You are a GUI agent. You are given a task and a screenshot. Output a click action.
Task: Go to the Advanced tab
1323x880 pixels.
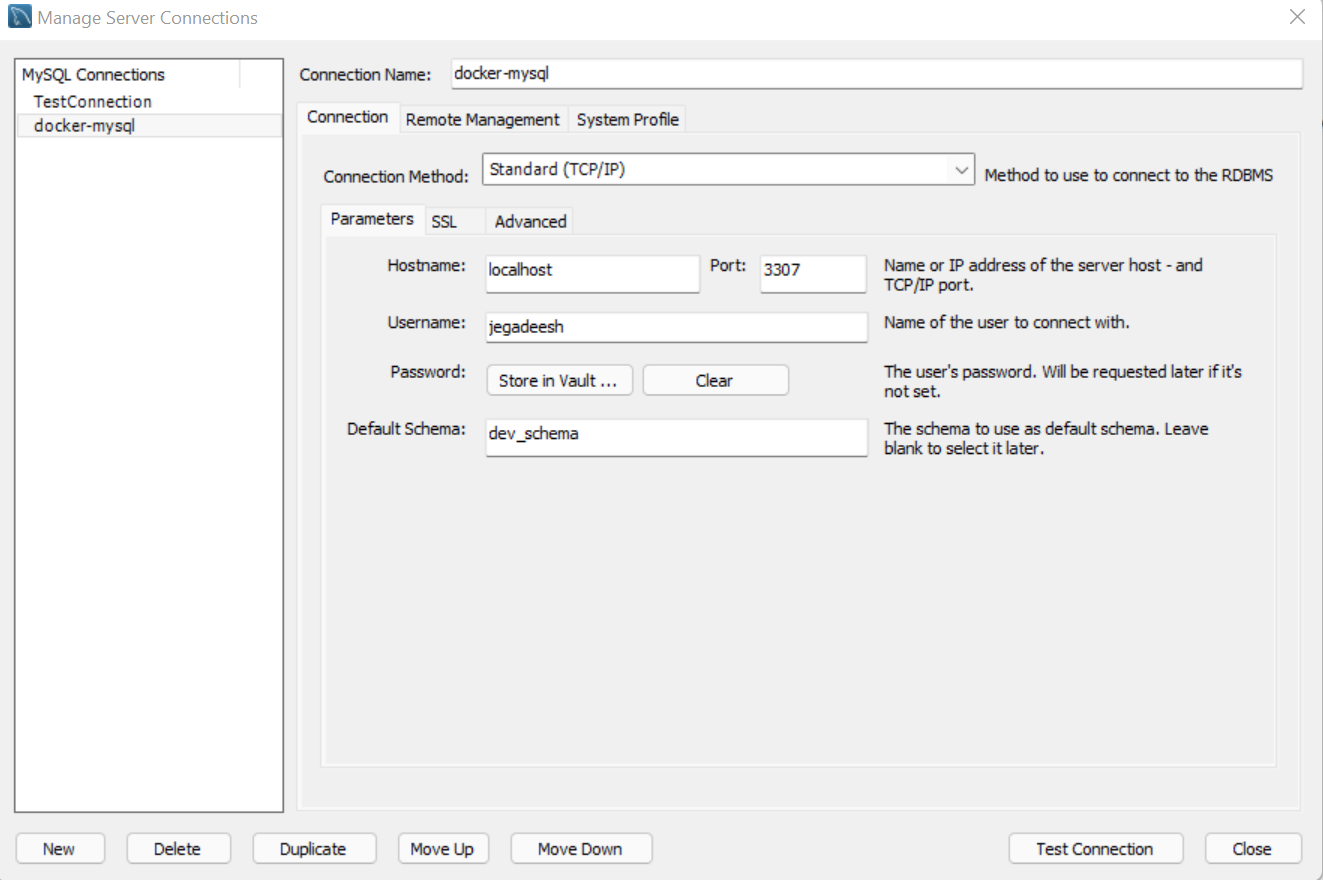[530, 221]
